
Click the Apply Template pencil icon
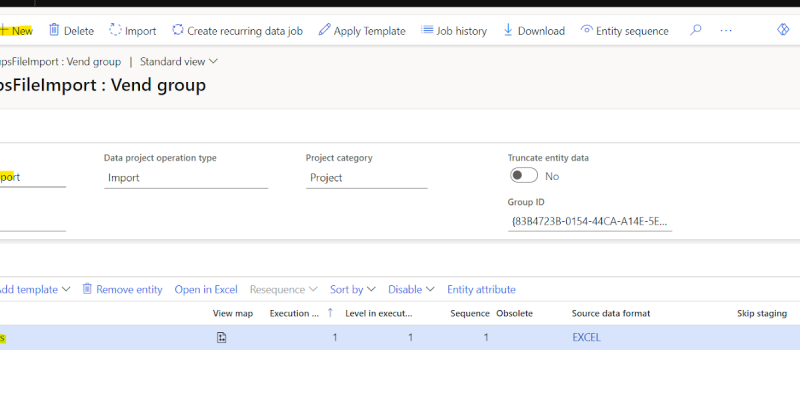coord(324,31)
